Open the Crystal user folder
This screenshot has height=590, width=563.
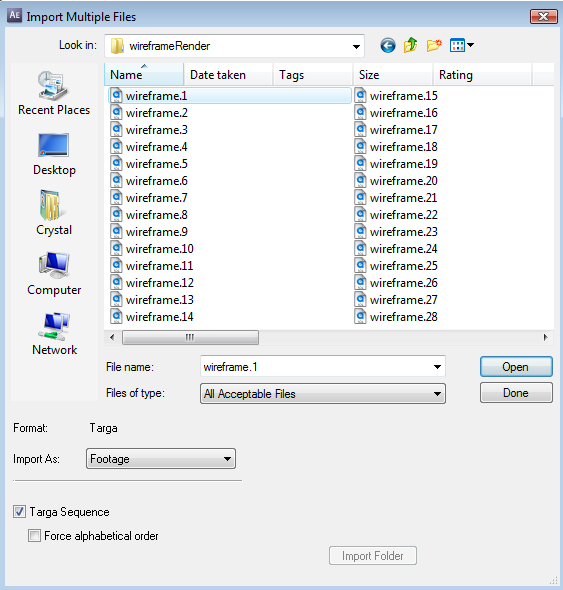tap(54, 213)
